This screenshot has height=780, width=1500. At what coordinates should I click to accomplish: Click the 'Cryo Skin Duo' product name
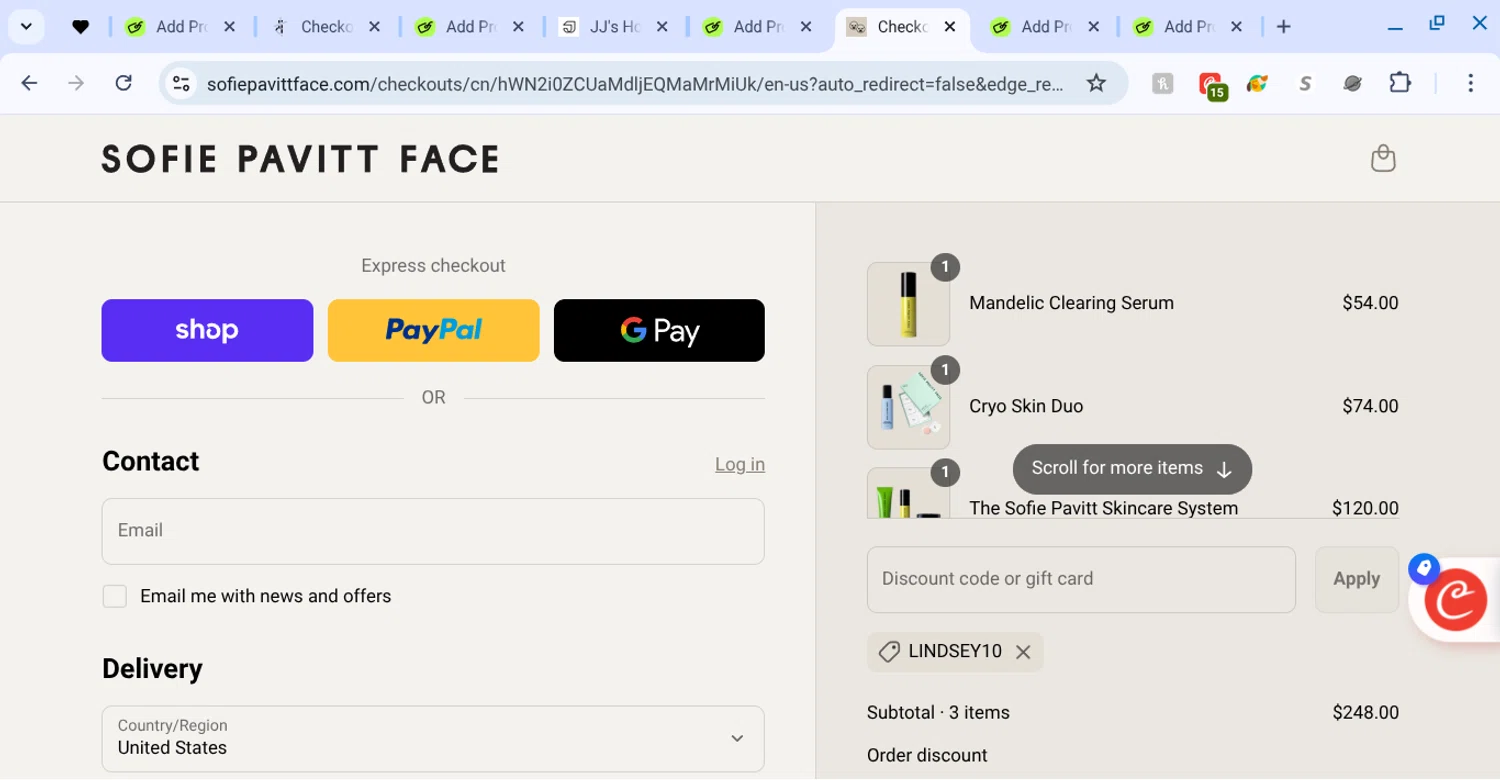1026,406
